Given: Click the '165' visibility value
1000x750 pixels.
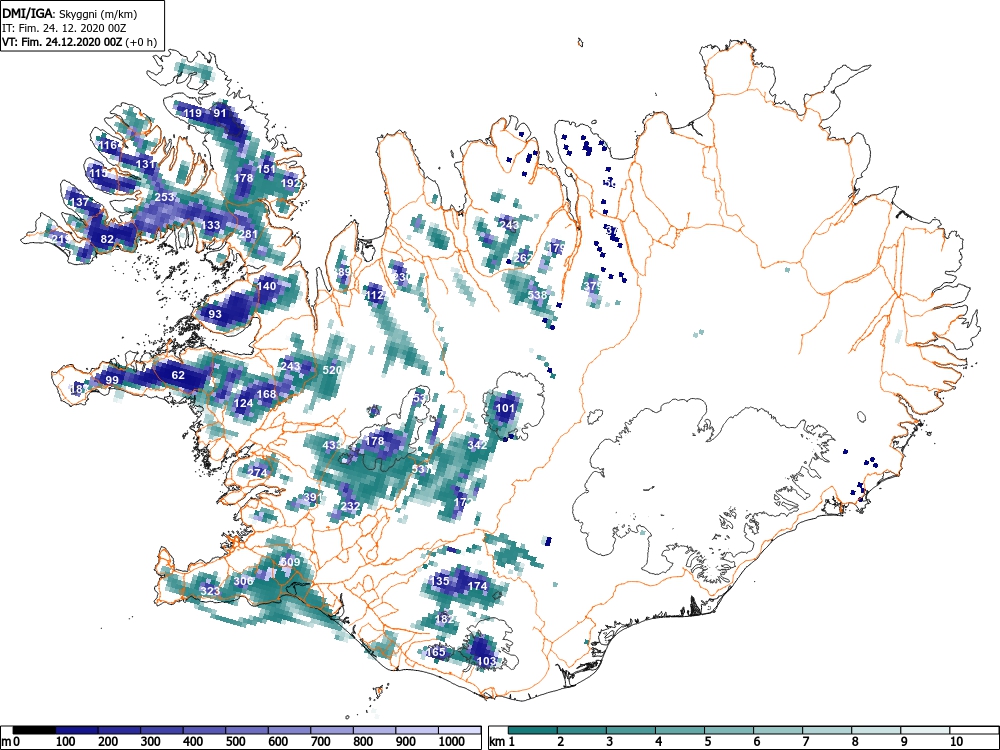Looking at the screenshot, I should pyautogui.click(x=436, y=652).
